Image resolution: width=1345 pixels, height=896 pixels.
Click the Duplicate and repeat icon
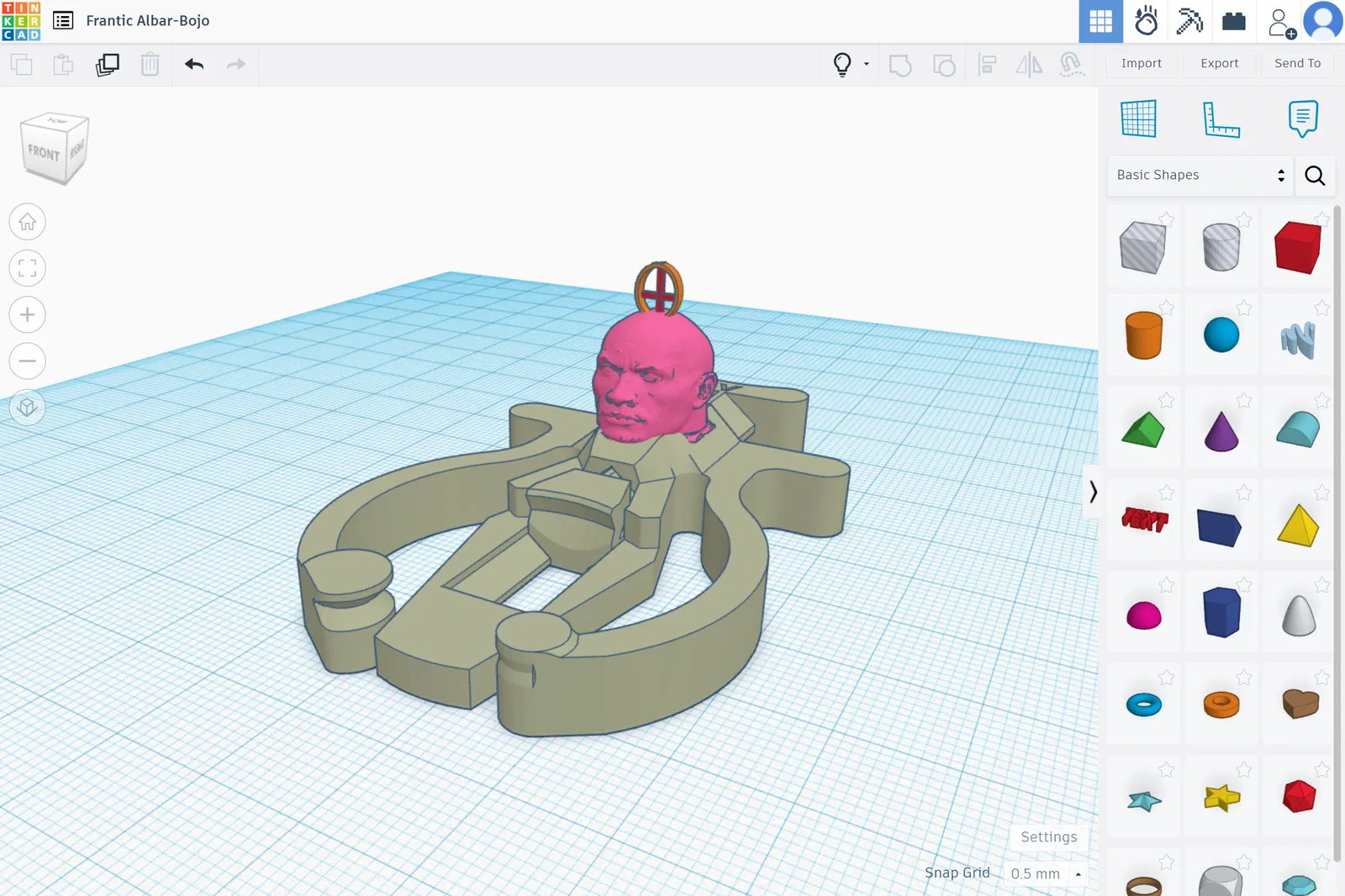click(x=108, y=65)
